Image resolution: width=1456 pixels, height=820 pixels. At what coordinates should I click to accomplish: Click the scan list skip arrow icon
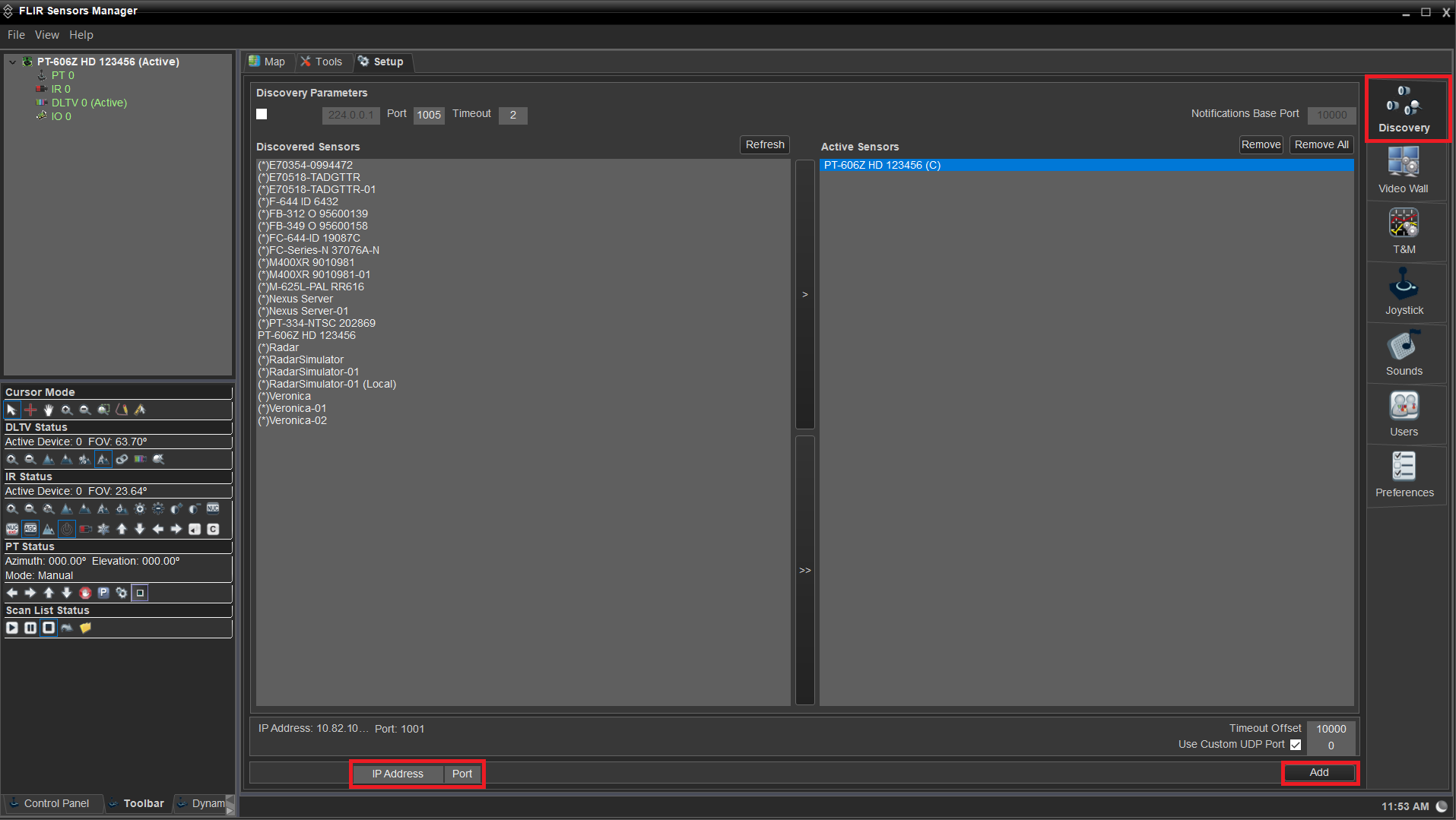67,628
